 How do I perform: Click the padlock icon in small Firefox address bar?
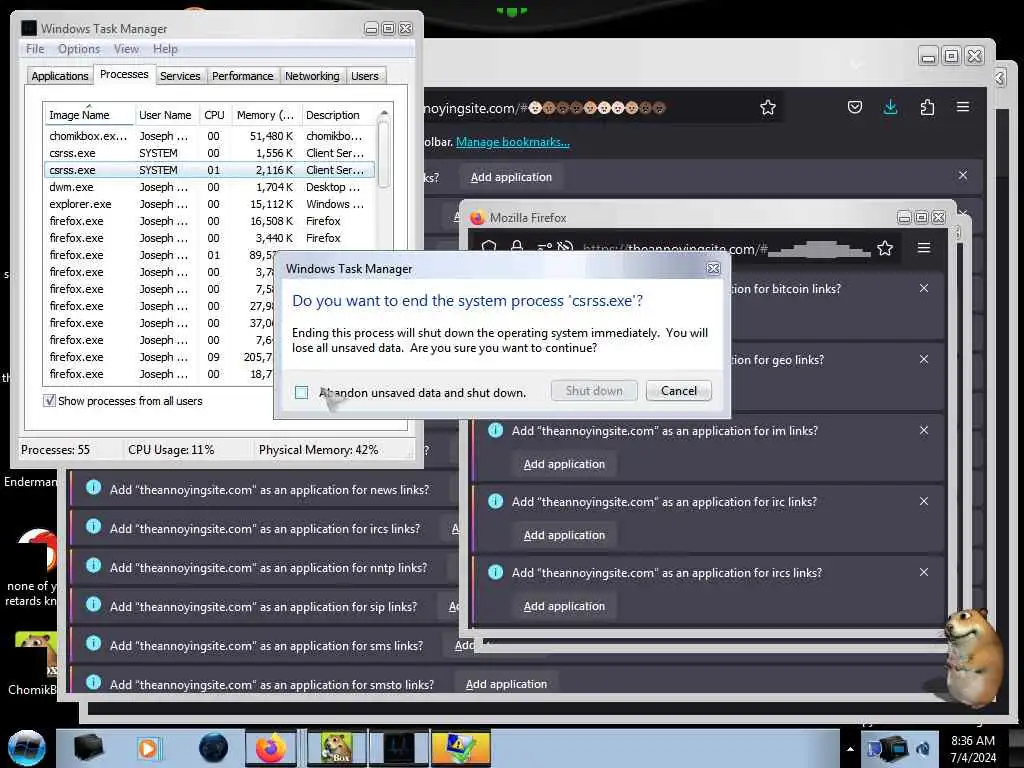click(x=517, y=247)
